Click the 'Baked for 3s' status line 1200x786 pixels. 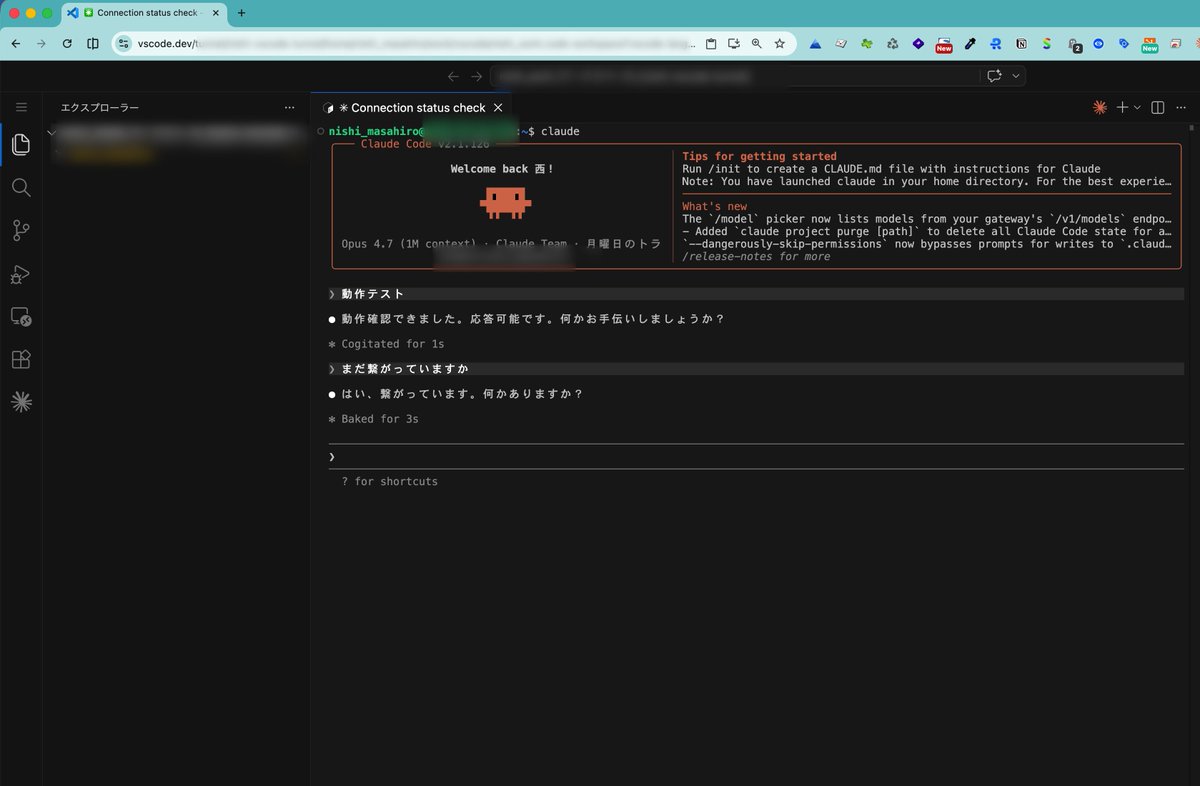tap(380, 419)
